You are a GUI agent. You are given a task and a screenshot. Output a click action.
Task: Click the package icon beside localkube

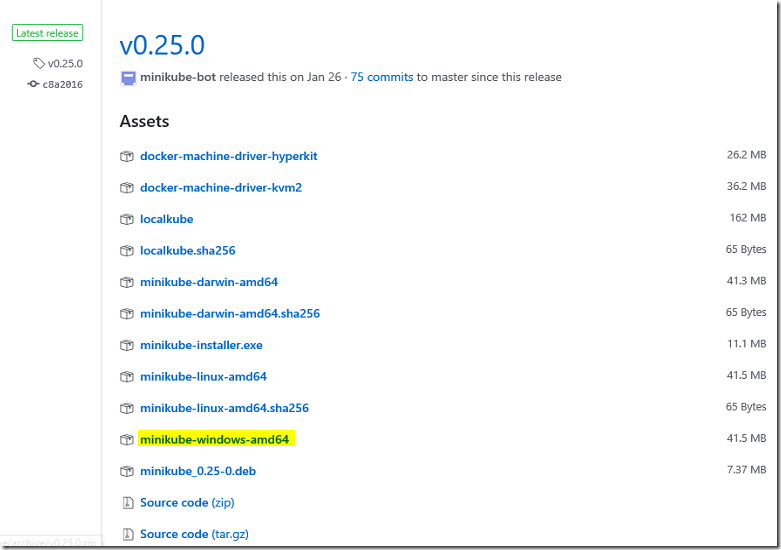click(127, 219)
